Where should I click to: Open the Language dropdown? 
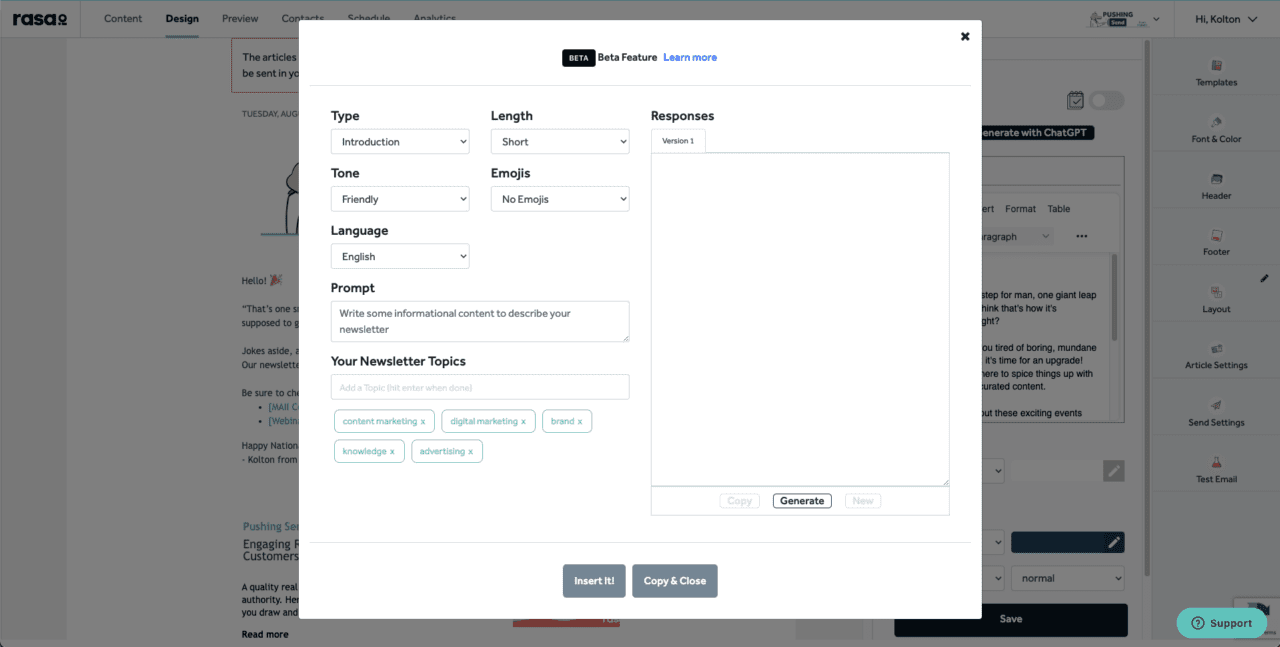(400, 256)
